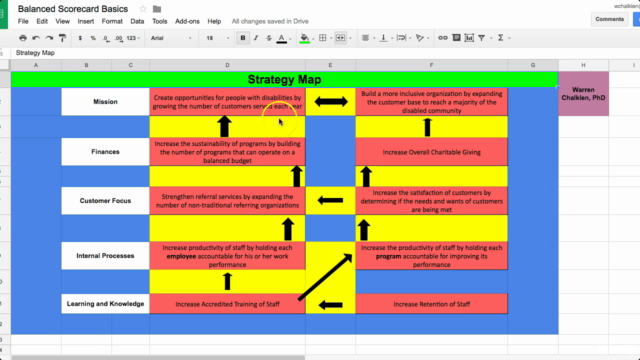Screen dimensions: 640x360
Task: Open the text color picker
Action: [x=282, y=38]
